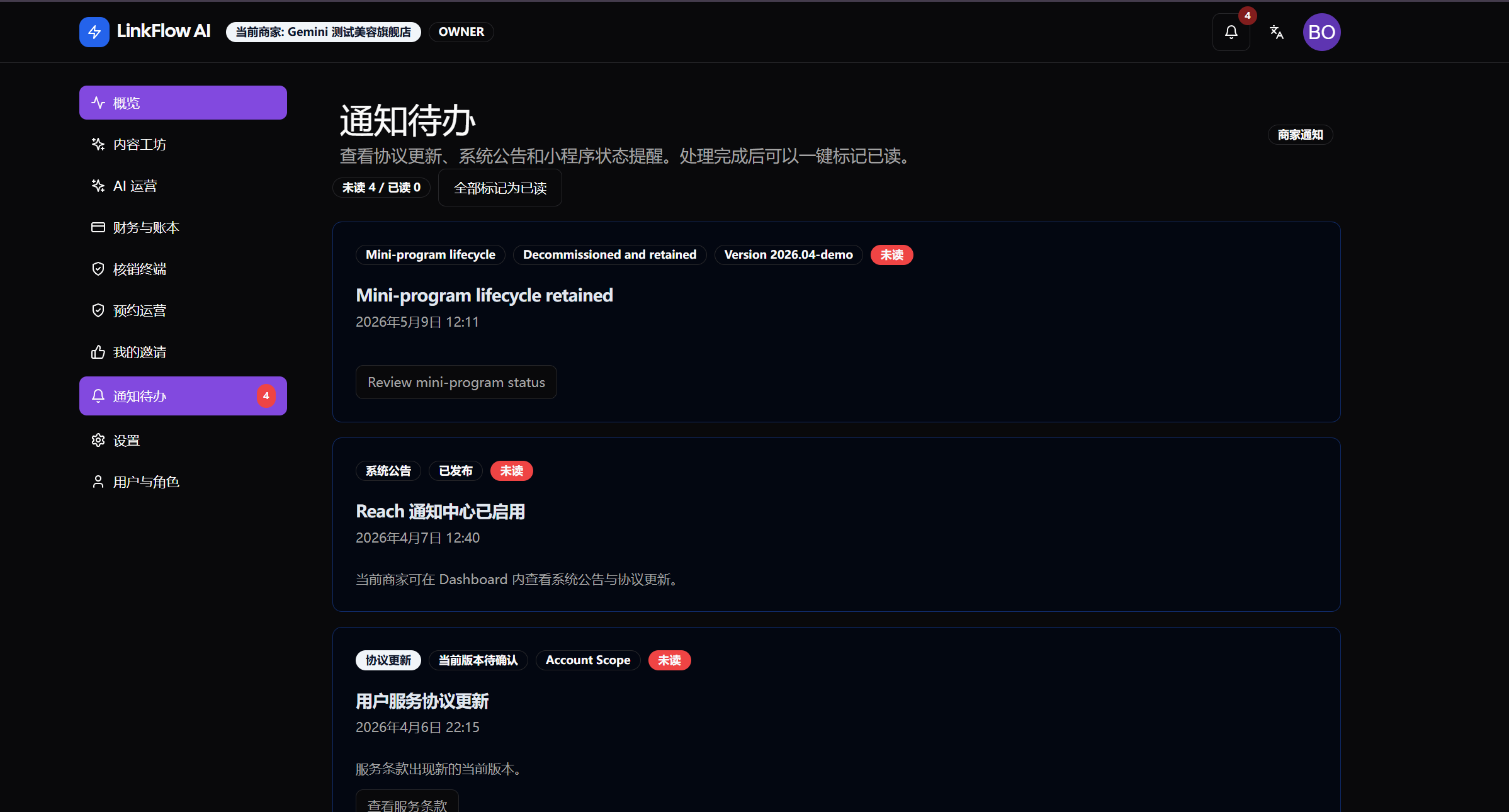Select the 概览 activity icon

point(98,103)
